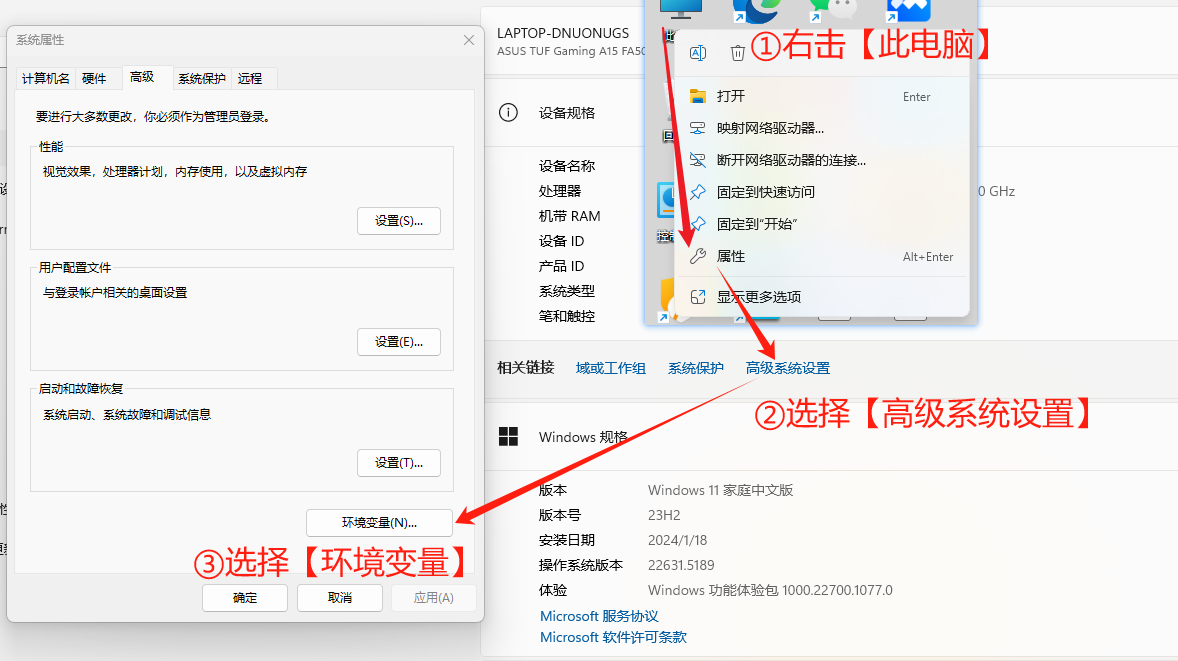Click the 取消 button
The image size is (1178, 661).
tap(340, 598)
